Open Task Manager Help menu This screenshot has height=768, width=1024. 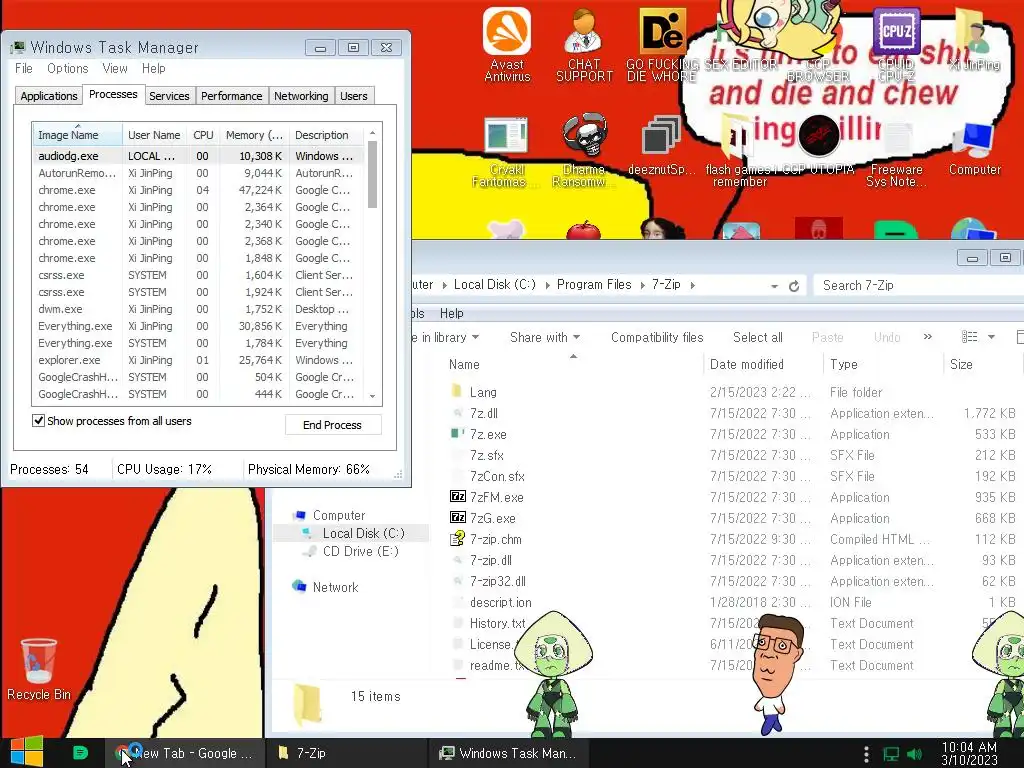pyautogui.click(x=153, y=68)
